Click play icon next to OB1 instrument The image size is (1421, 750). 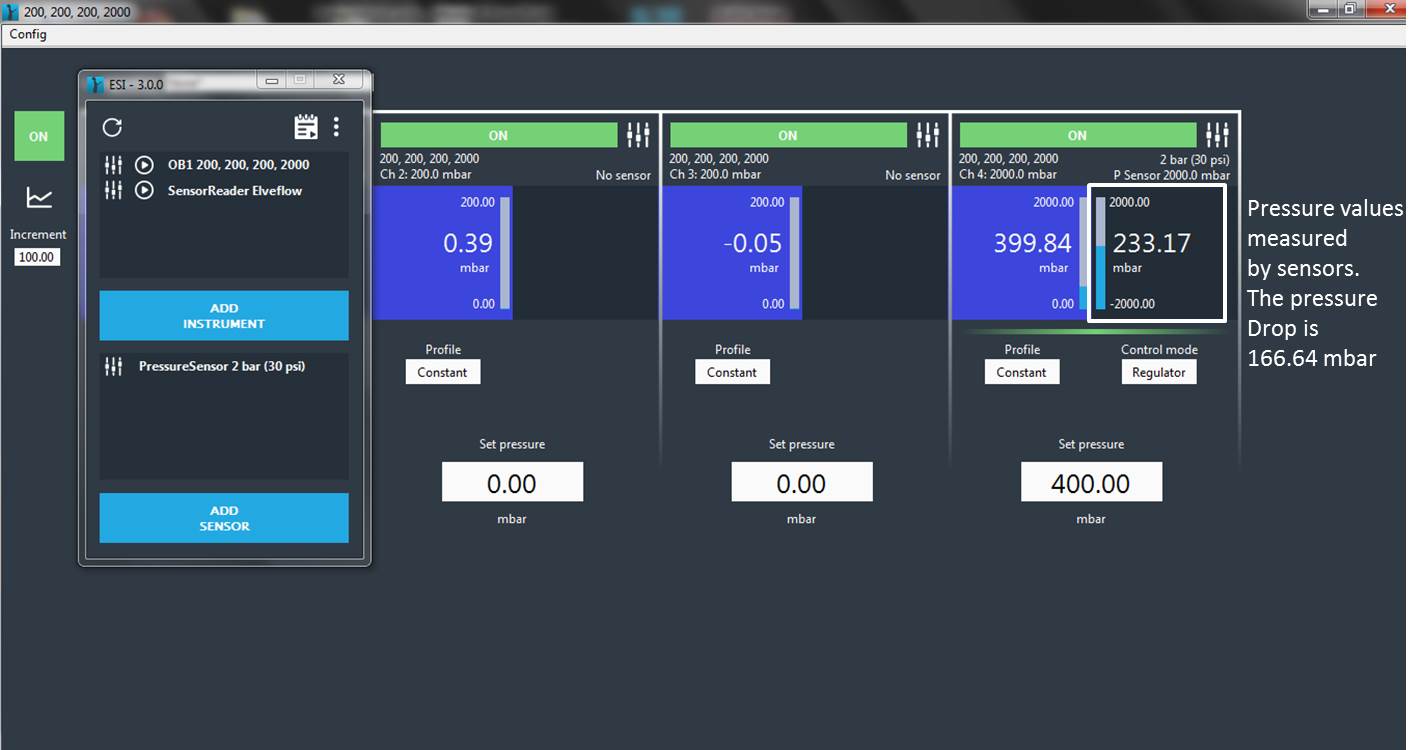[x=144, y=165]
